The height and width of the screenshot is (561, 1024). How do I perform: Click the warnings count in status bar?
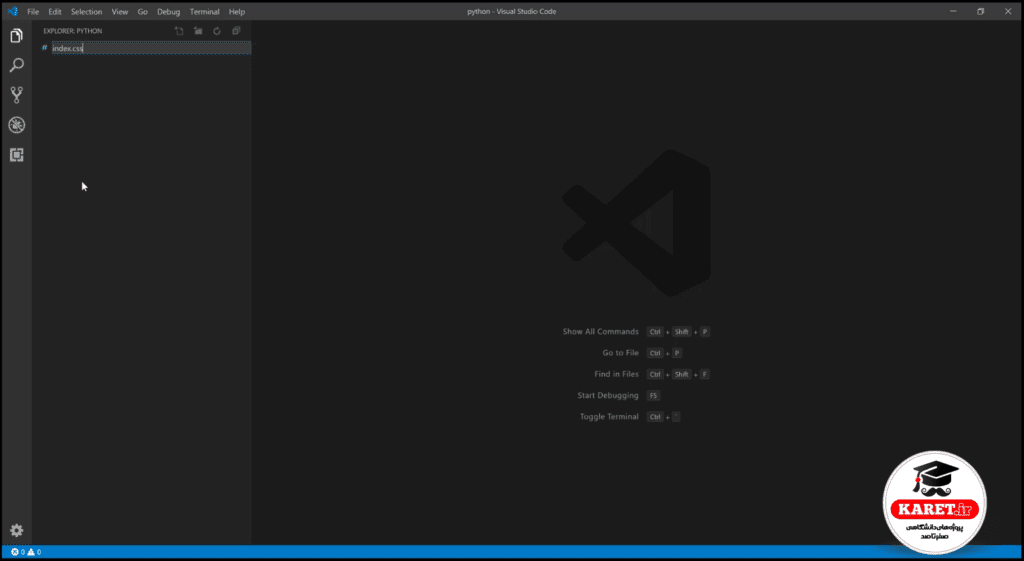coord(34,552)
